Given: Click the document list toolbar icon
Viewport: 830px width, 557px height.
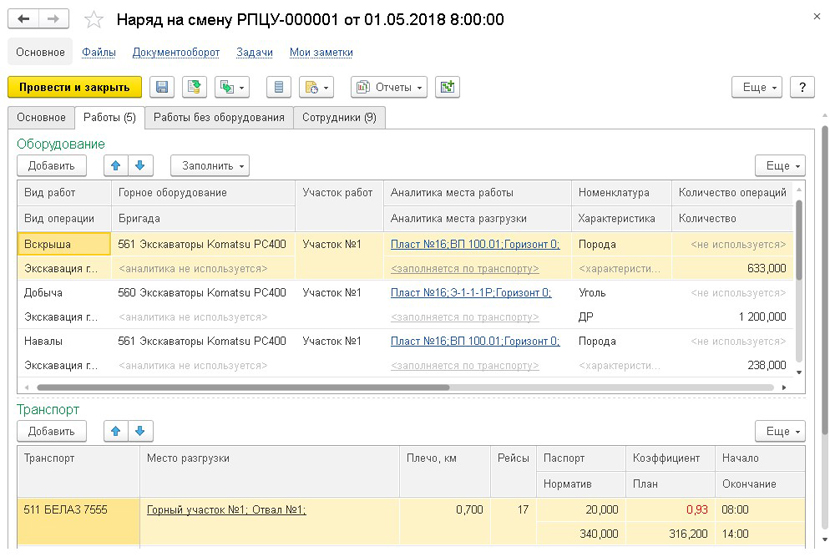Looking at the screenshot, I should click(x=279, y=87).
